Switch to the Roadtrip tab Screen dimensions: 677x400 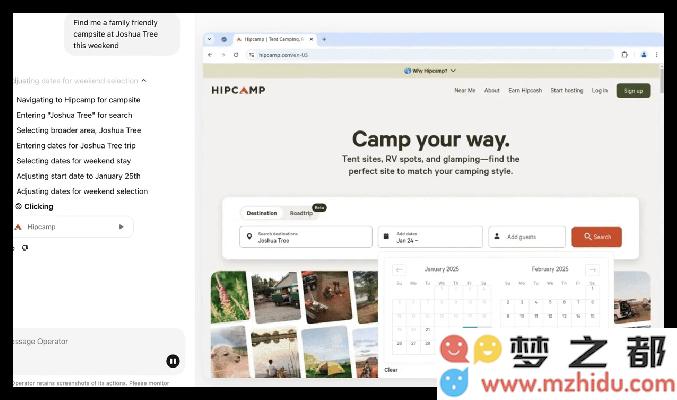pyautogui.click(x=301, y=213)
